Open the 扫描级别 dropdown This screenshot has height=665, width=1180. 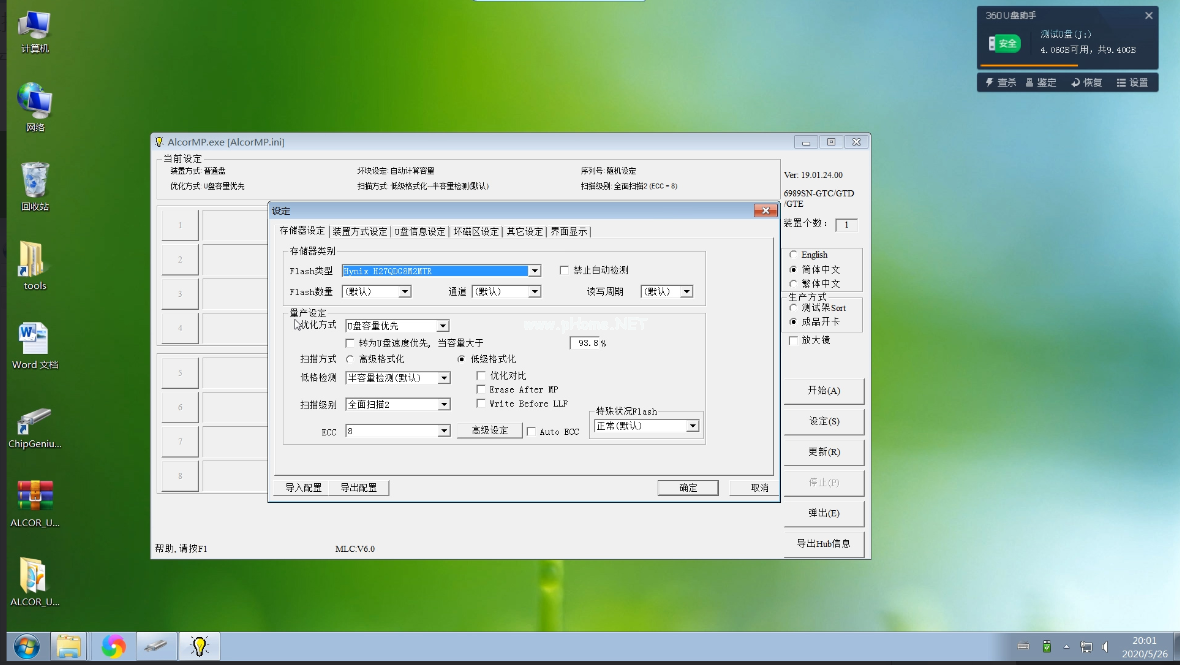point(443,405)
